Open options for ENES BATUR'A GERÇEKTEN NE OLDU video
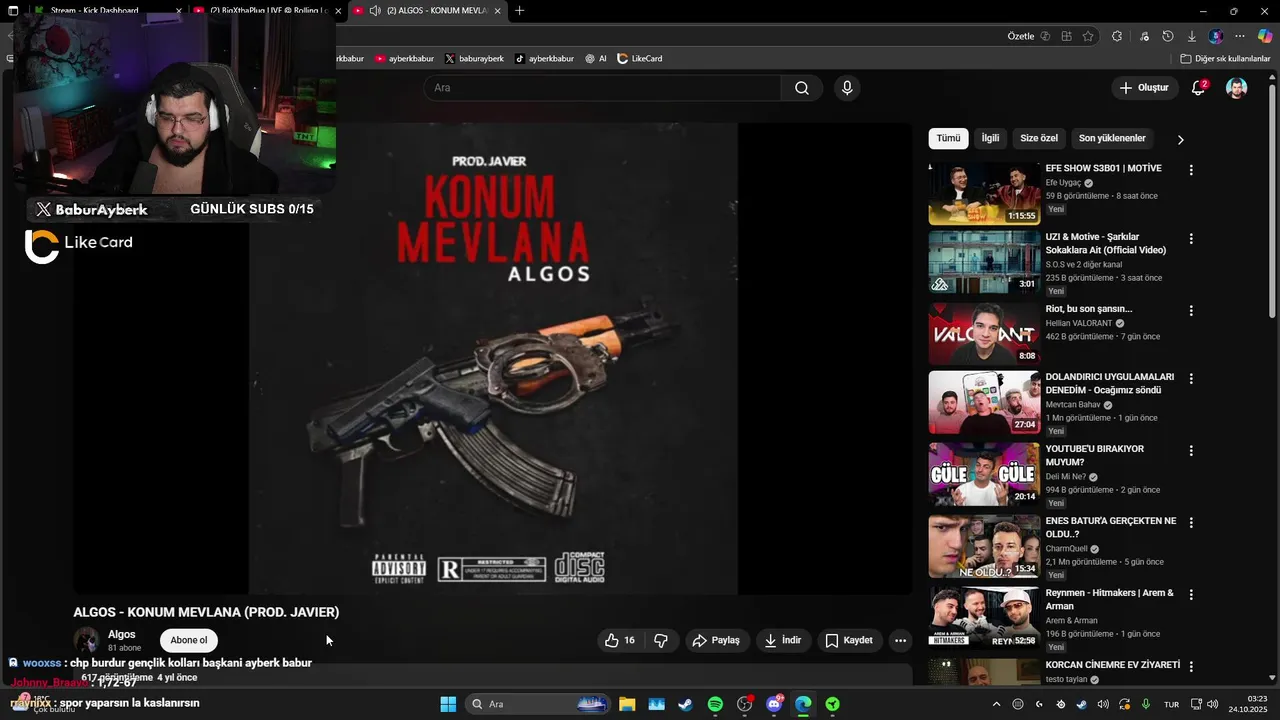Image resolution: width=1280 pixels, height=720 pixels. (1190, 523)
